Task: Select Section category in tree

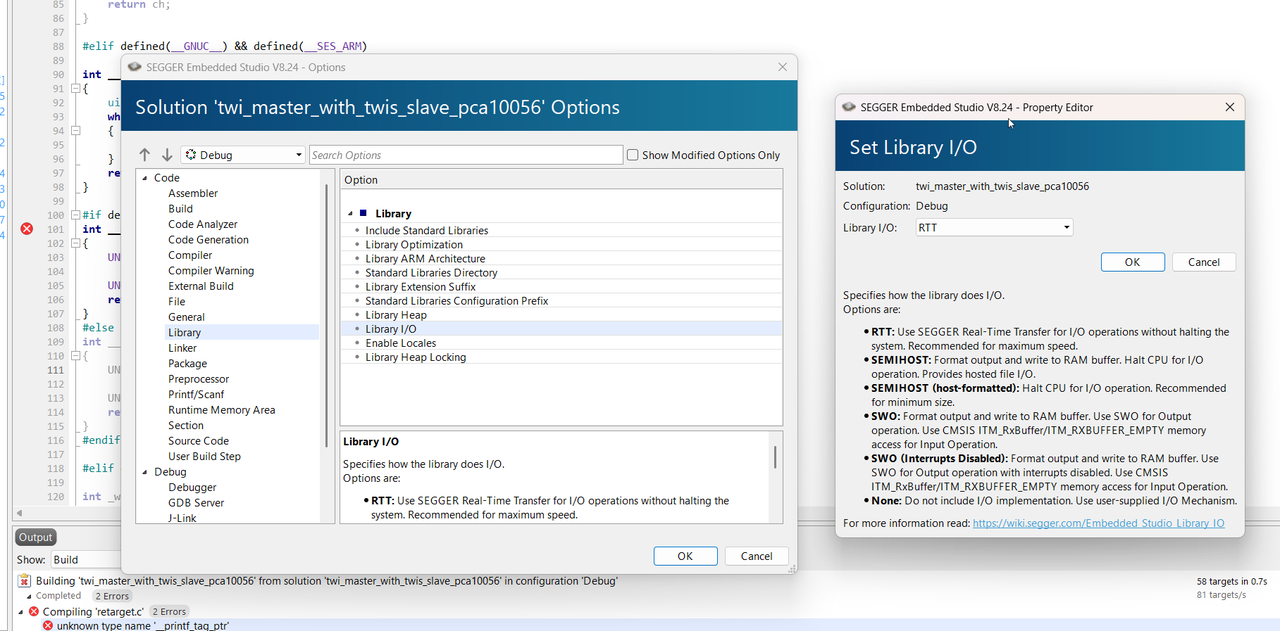Action: [x=186, y=425]
